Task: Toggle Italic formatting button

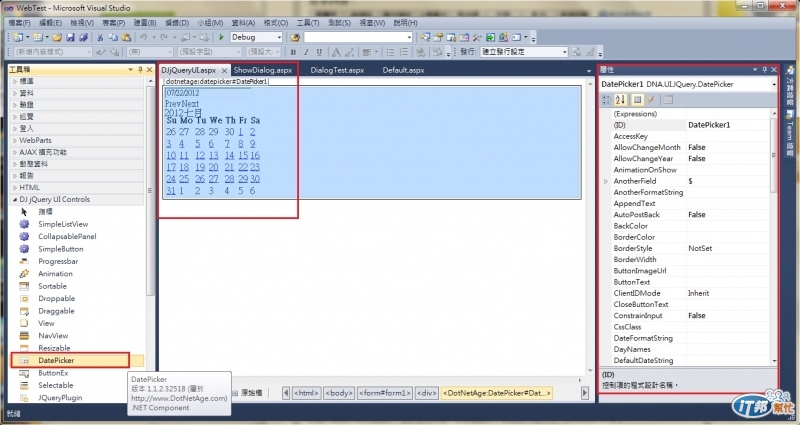Action: point(306,52)
